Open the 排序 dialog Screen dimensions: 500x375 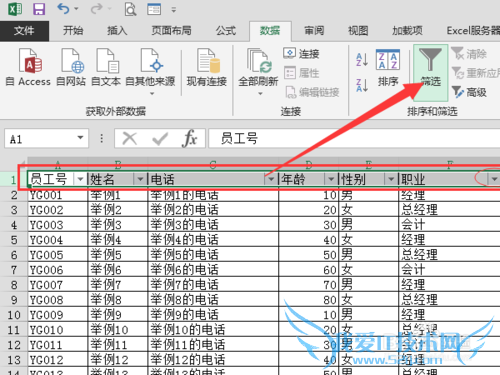[x=388, y=68]
